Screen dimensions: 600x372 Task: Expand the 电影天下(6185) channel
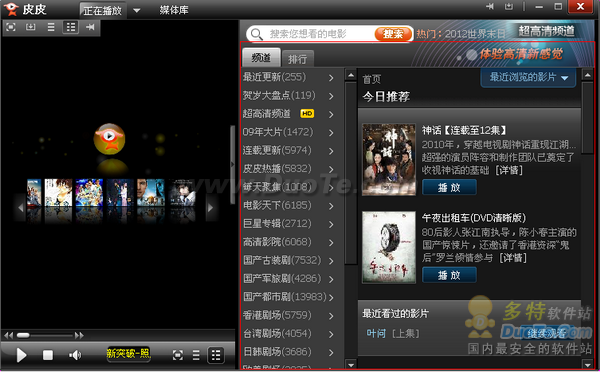tap(288, 206)
